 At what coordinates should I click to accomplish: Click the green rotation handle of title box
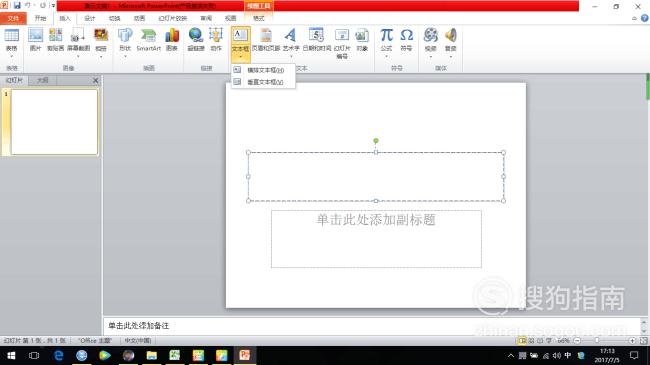point(376,141)
